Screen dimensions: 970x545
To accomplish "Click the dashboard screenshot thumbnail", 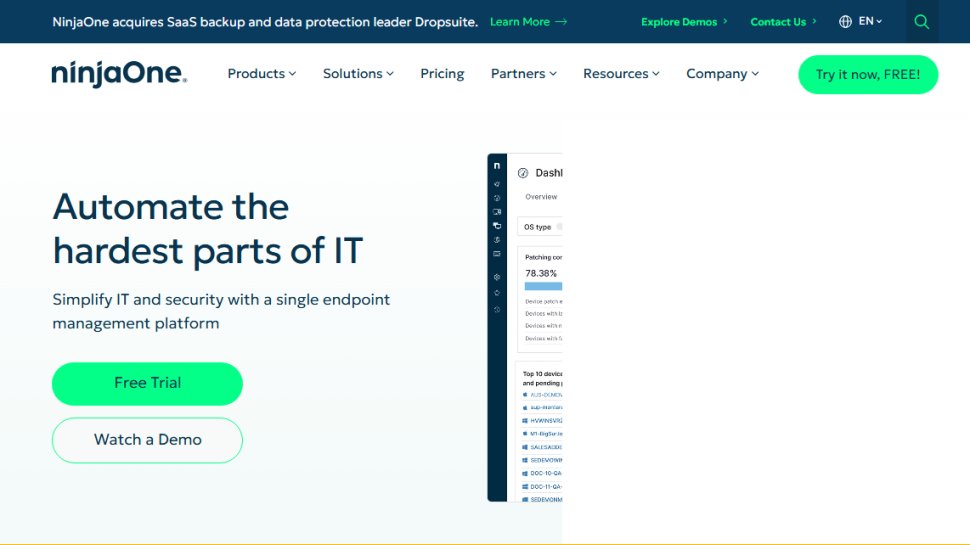I will click(525, 327).
